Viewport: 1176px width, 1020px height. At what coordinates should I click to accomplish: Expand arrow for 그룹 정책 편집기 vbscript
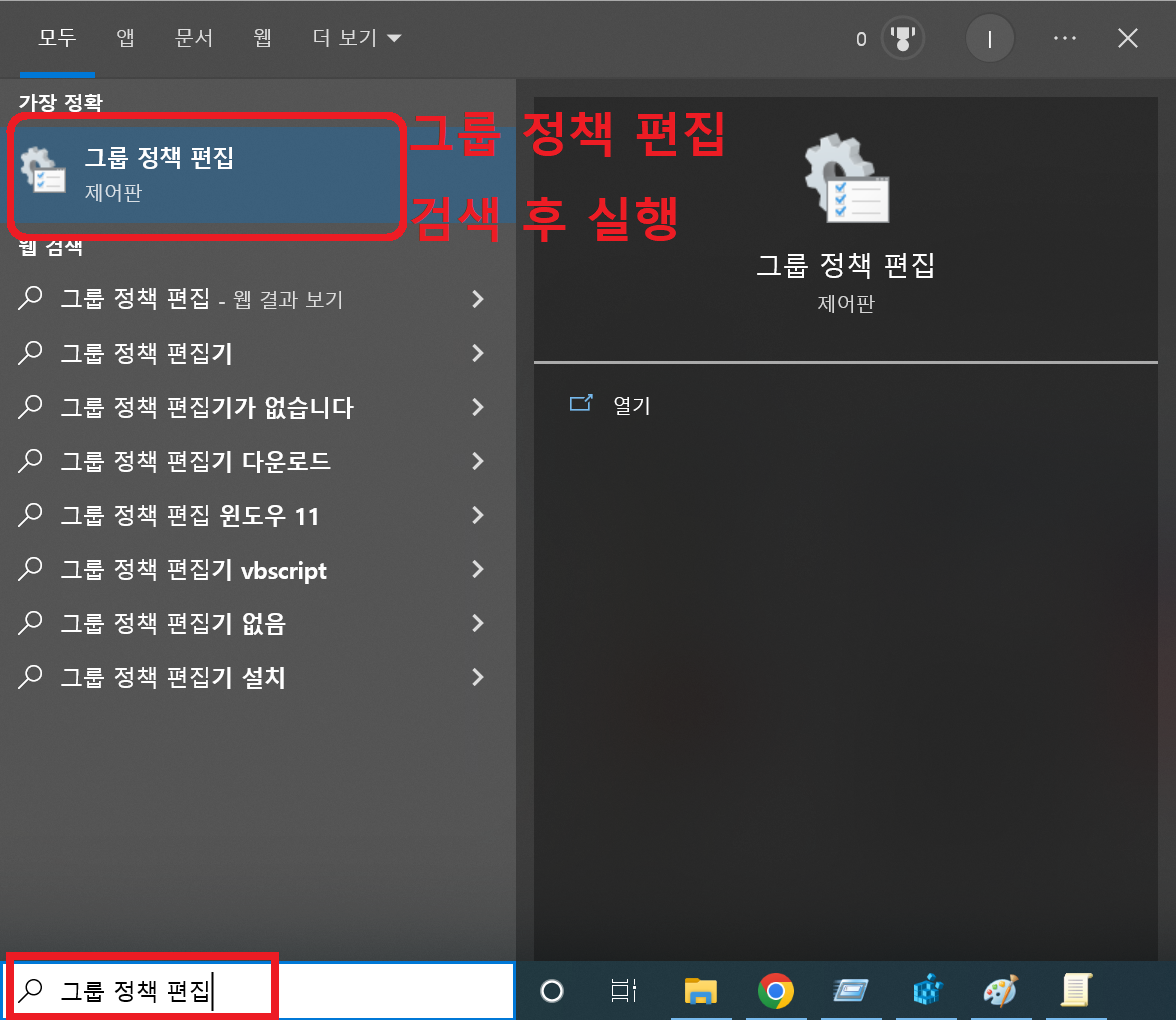point(478,569)
